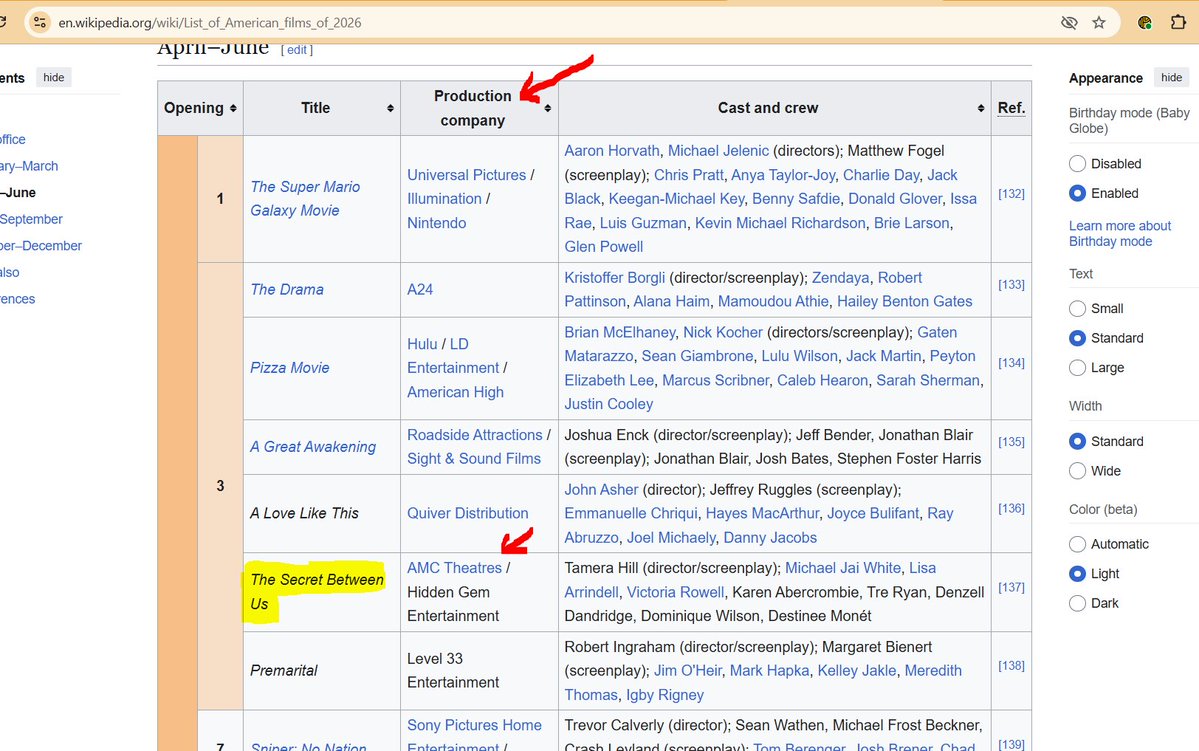Bookmark this page with the star icon
The height and width of the screenshot is (751, 1199).
1099,22
